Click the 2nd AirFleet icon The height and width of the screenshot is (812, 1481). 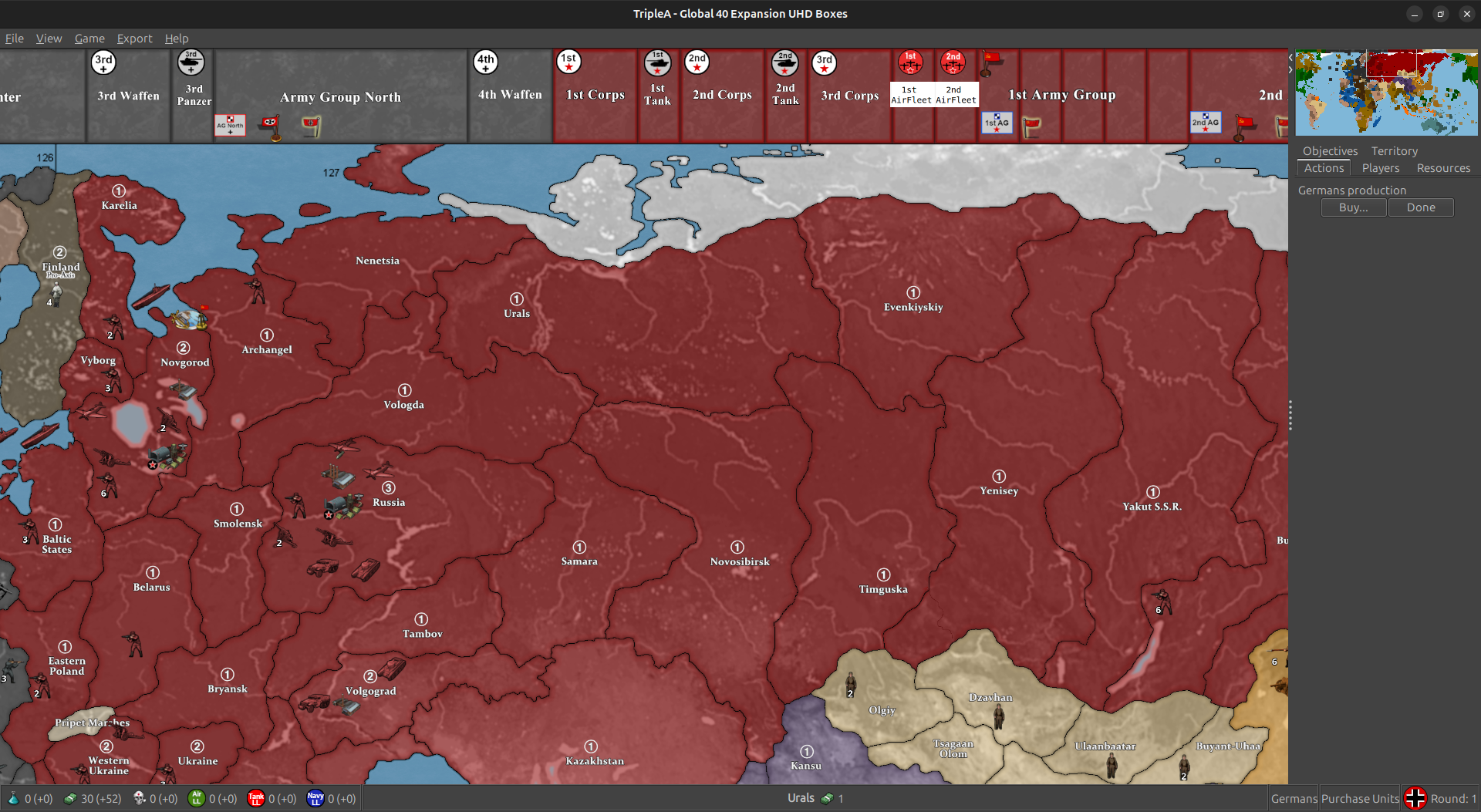pos(953,63)
